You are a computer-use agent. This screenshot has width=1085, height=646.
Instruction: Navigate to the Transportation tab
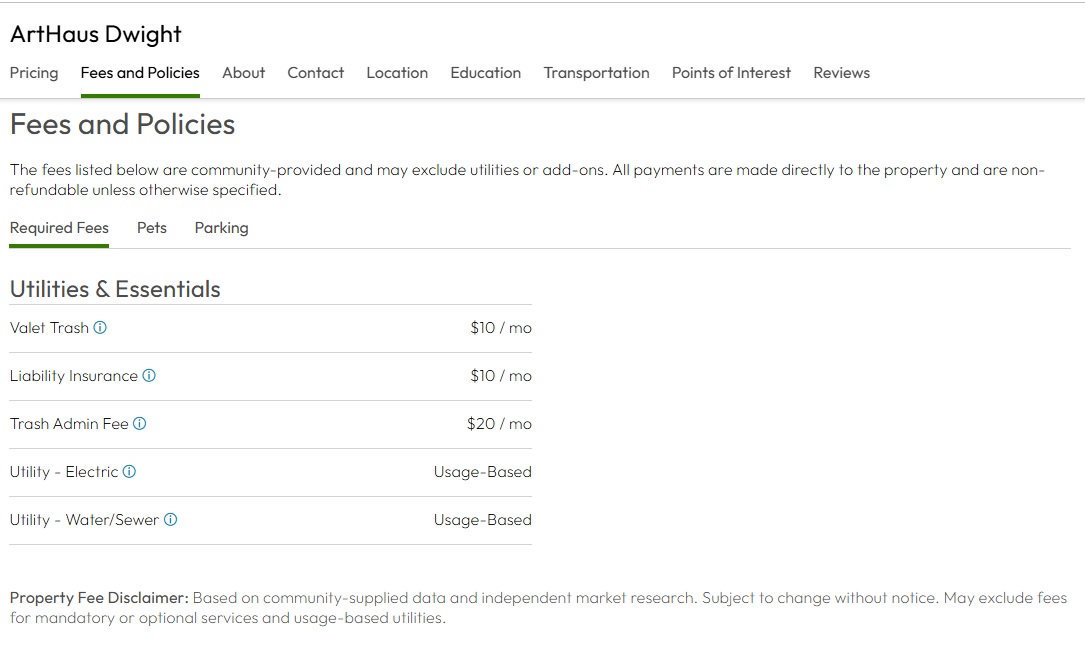pyautogui.click(x=596, y=73)
